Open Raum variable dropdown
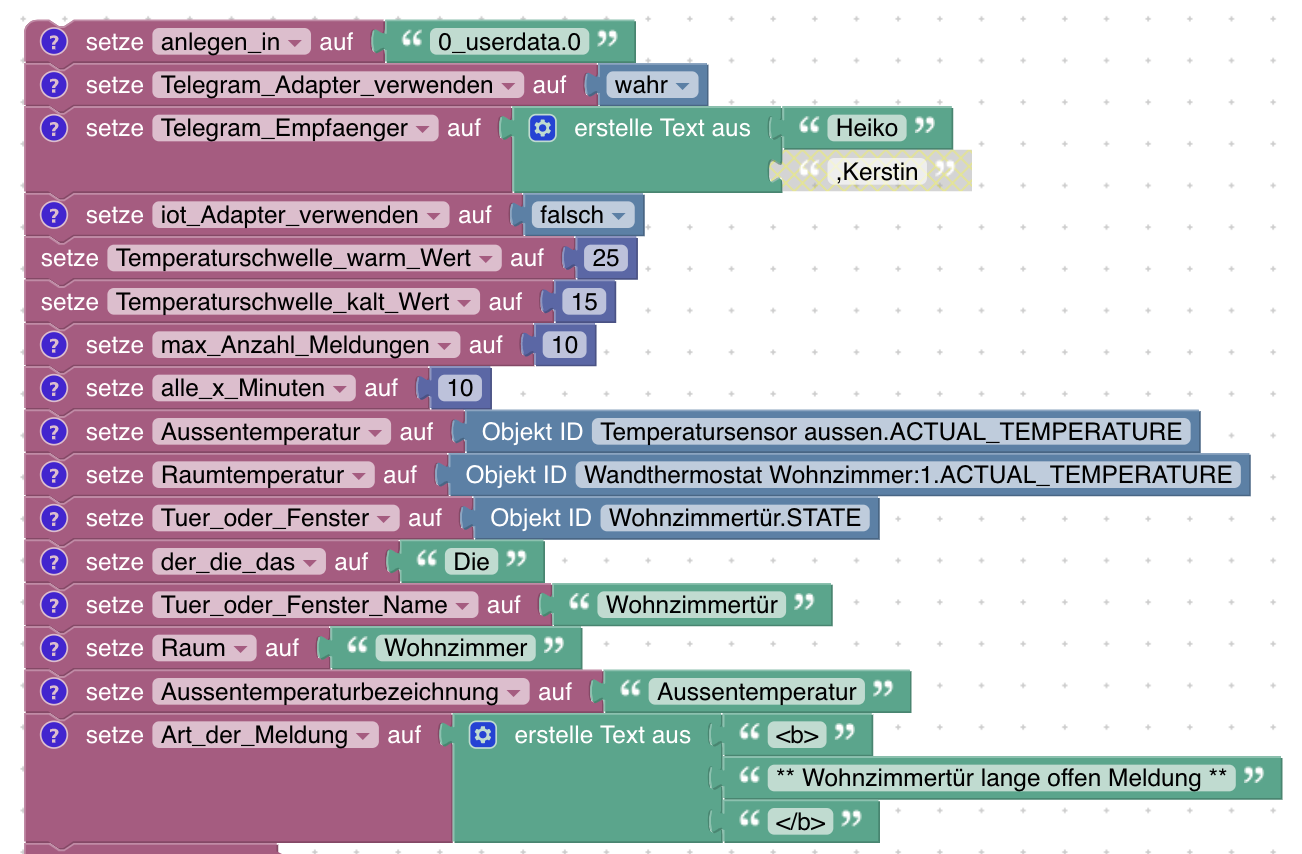Viewport: 1302px width, 854px height. pos(205,648)
